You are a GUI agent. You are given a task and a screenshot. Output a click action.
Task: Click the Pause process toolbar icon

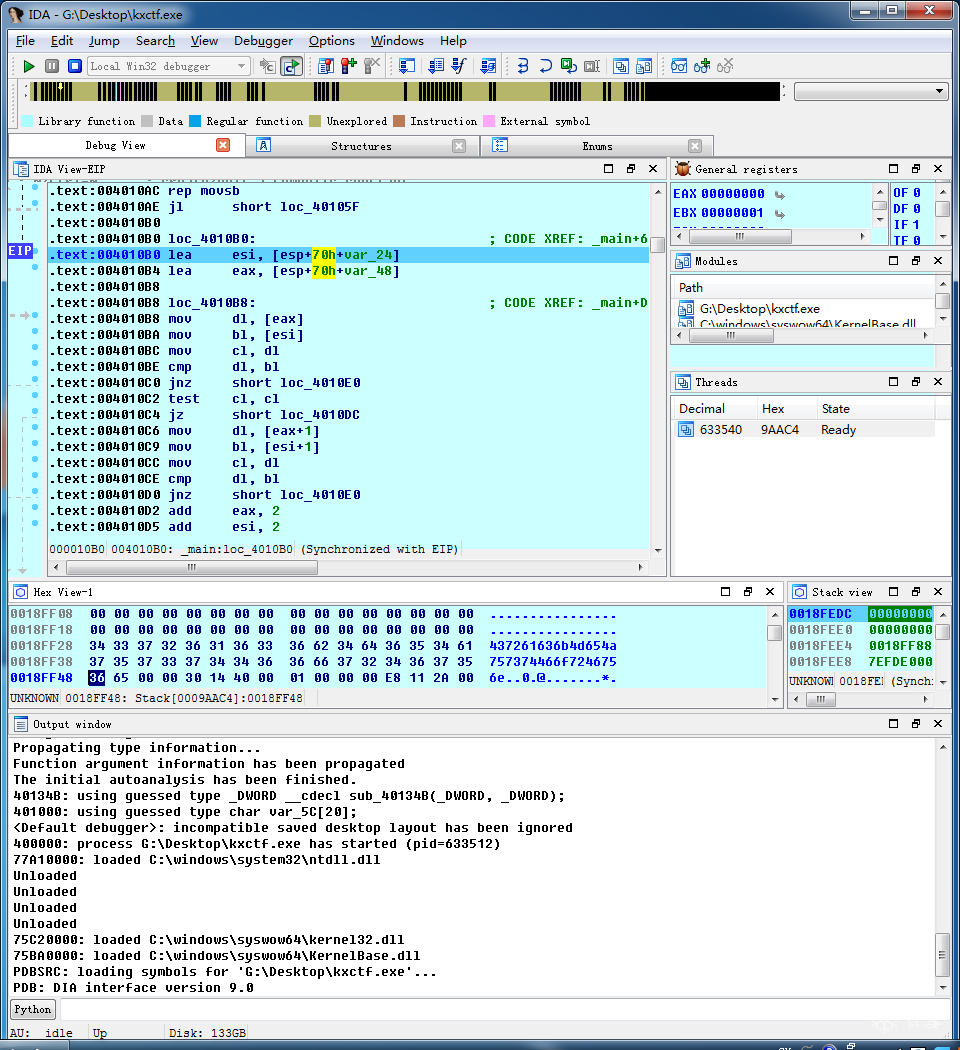pos(52,66)
